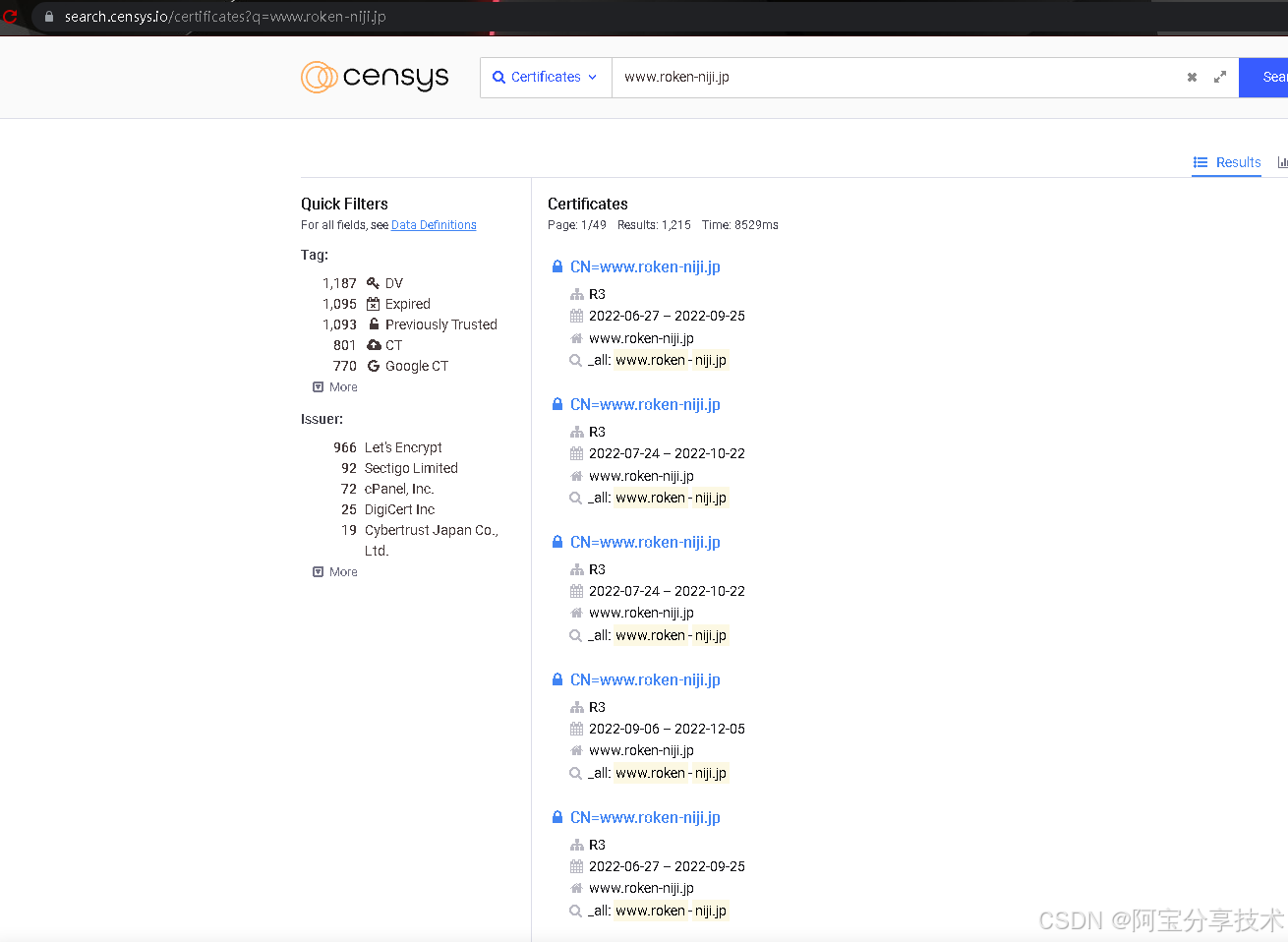Expand More under the Tag filters

[x=335, y=387]
